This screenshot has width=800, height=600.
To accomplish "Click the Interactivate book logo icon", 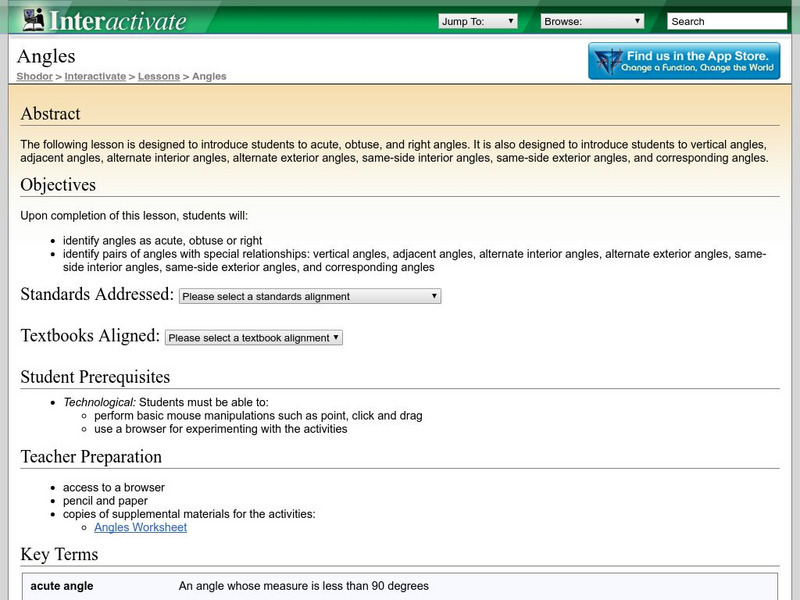I will pos(34,19).
